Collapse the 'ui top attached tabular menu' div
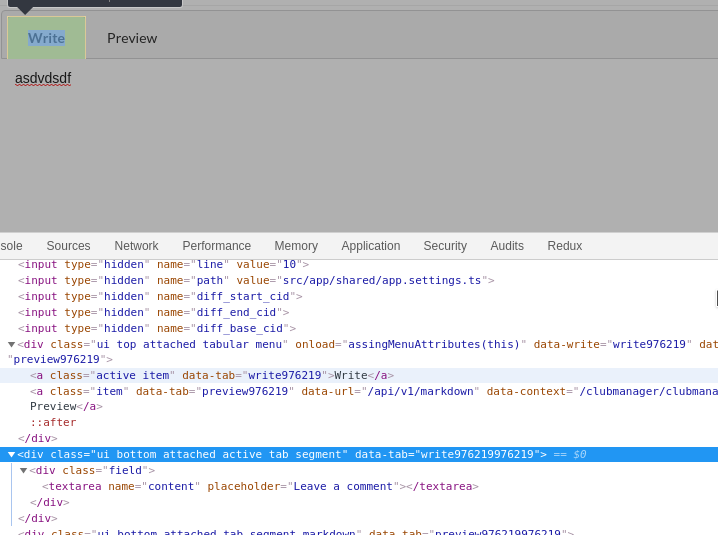718x535 pixels. pyautogui.click(x=12, y=344)
